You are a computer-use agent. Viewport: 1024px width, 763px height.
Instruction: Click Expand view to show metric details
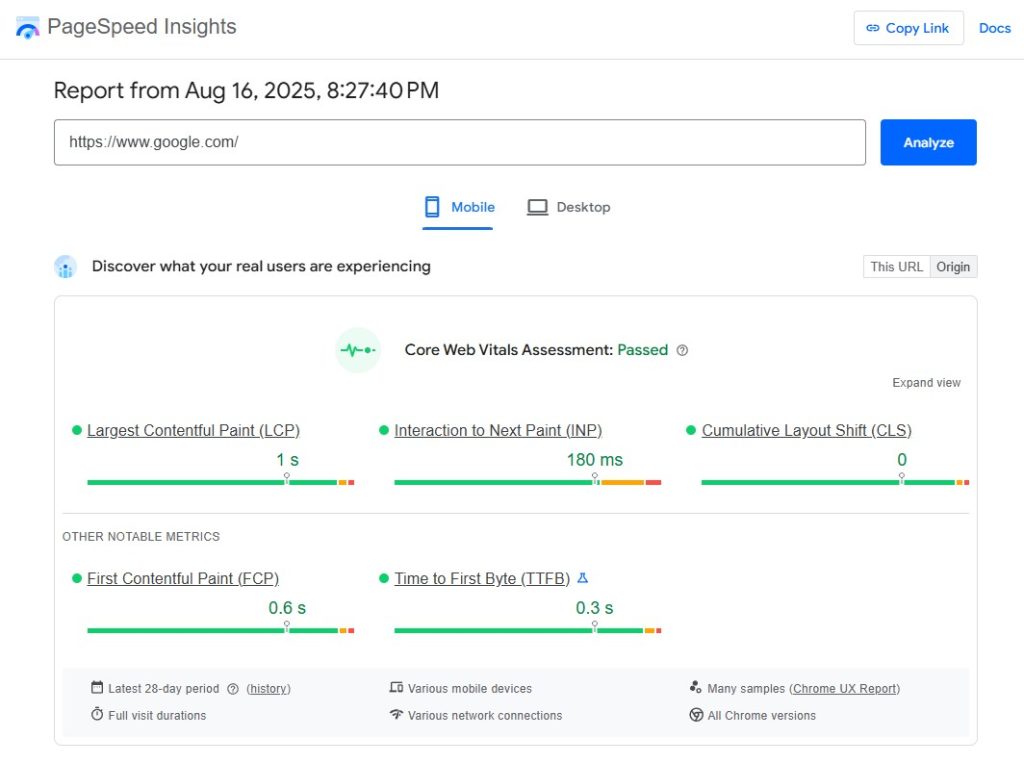point(926,382)
